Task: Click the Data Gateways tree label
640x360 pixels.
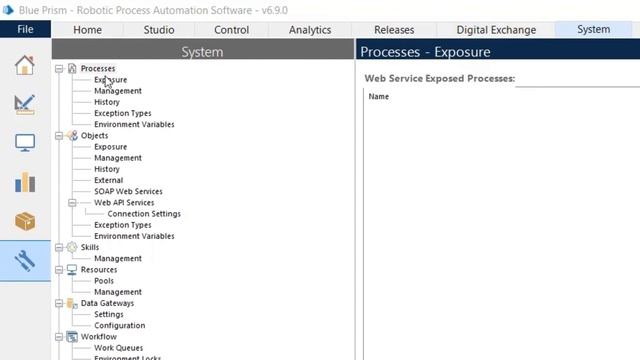Action: 107,303
